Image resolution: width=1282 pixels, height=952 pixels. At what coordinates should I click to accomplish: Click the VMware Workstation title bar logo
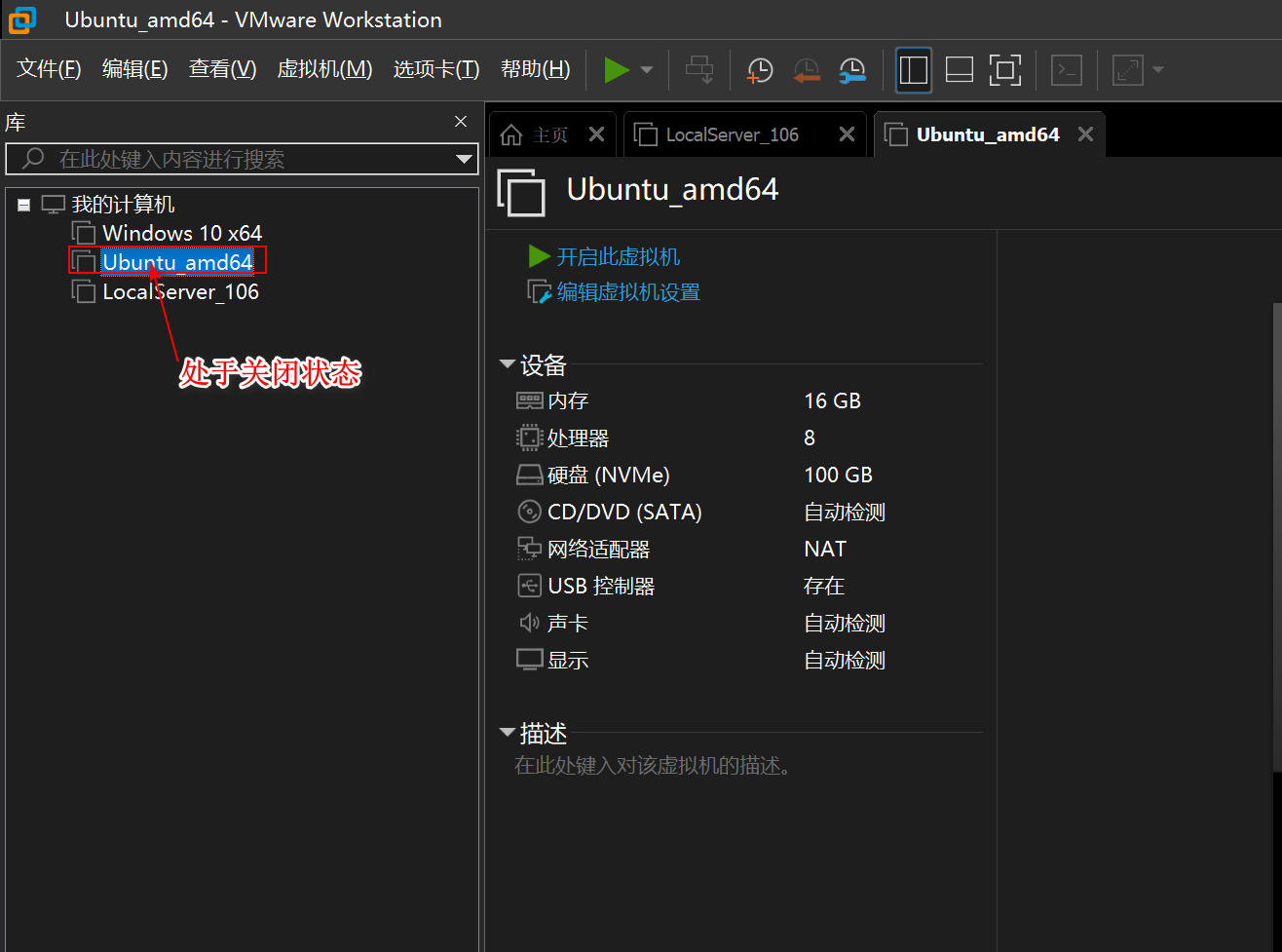pos(21,19)
